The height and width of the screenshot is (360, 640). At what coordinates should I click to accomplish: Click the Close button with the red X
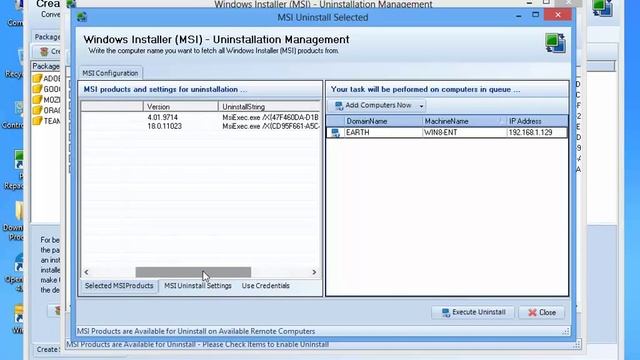click(x=542, y=312)
